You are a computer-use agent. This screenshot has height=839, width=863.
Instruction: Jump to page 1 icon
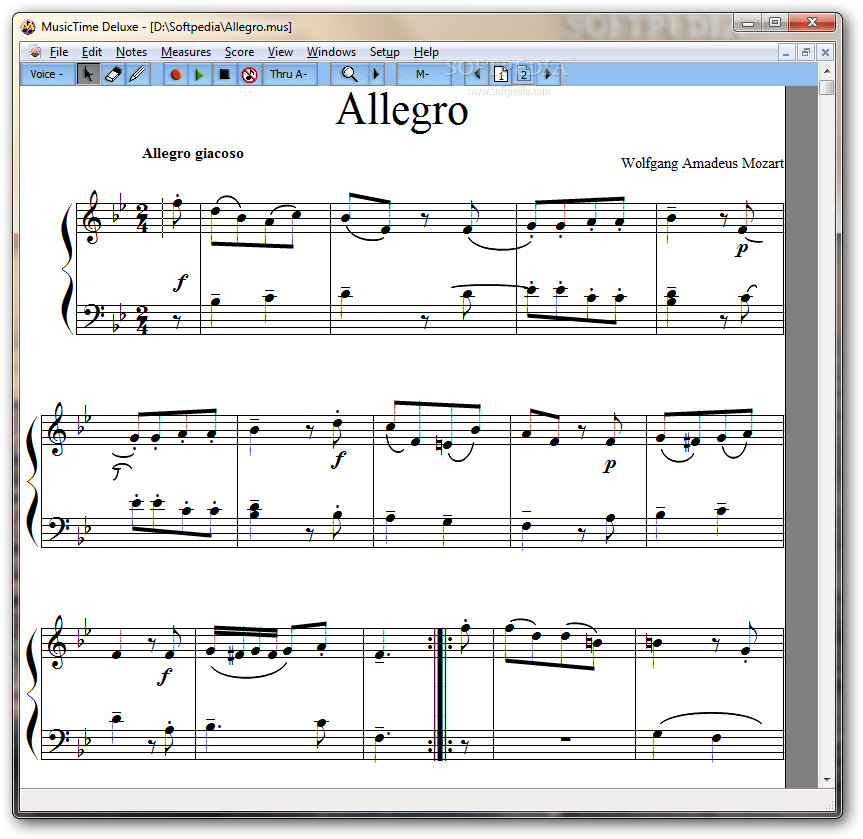501,74
